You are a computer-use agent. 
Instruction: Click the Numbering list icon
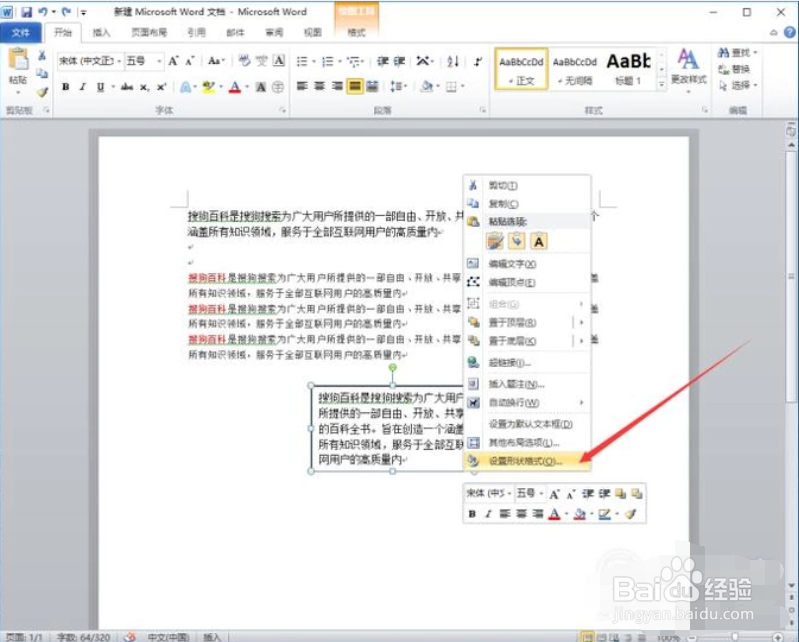330,62
